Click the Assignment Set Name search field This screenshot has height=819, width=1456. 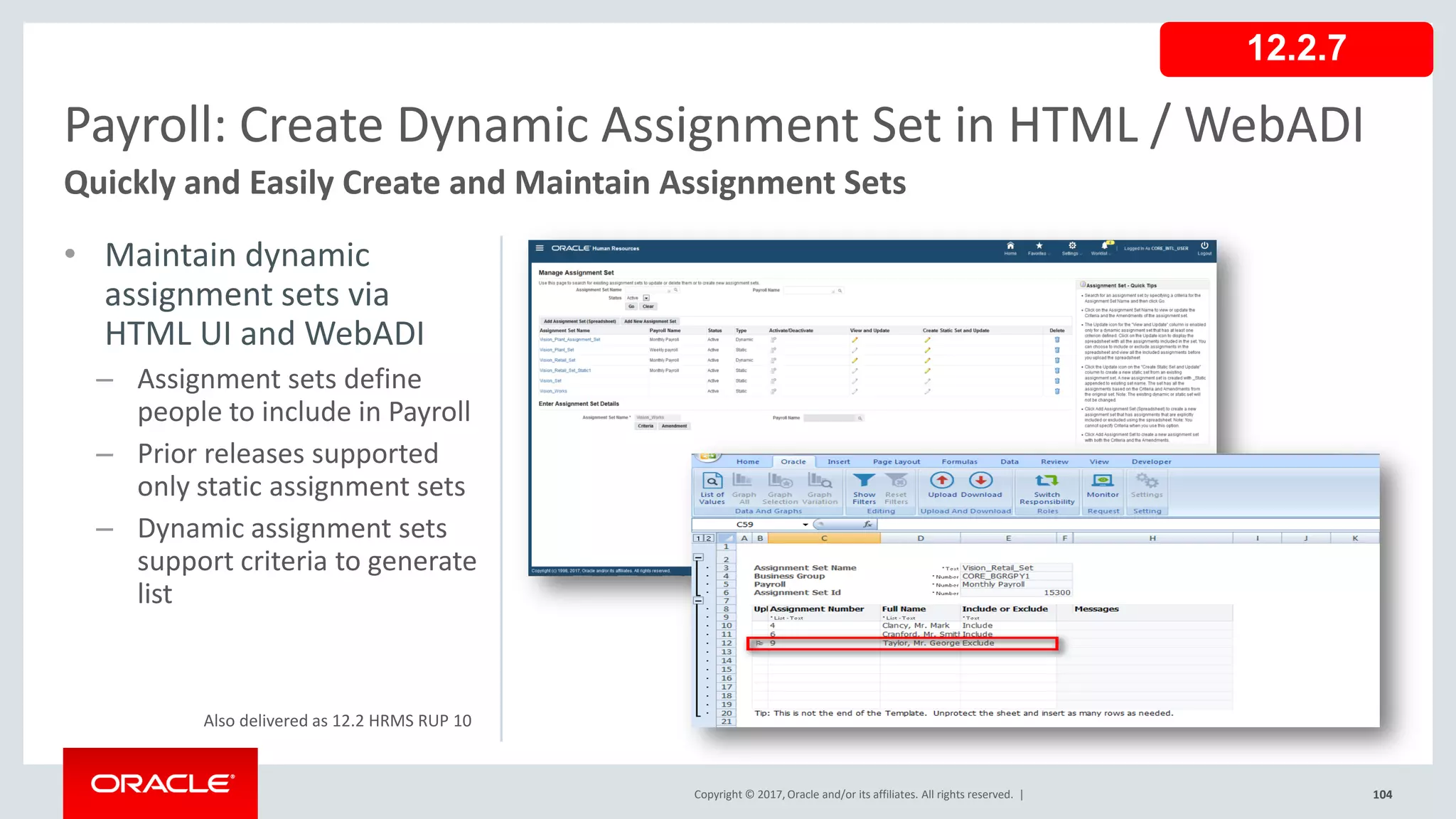pos(647,290)
